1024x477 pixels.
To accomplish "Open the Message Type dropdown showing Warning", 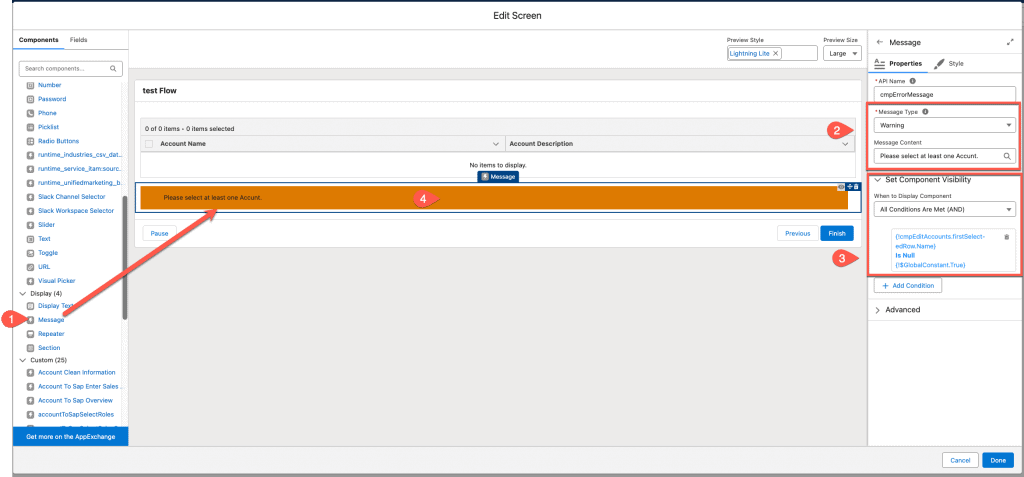I will coord(942,126).
